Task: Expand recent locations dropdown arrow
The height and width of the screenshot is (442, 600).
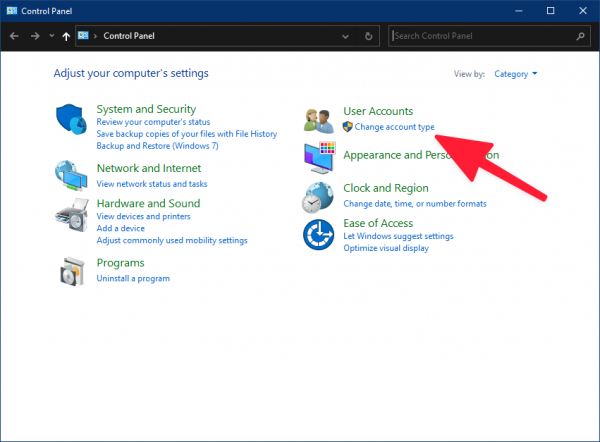Action: (x=52, y=36)
